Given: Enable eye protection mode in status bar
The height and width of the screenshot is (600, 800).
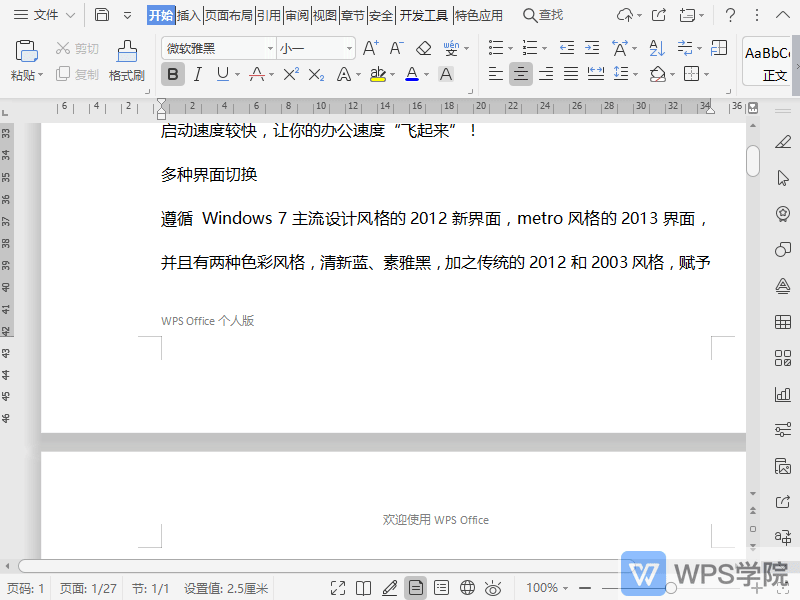Looking at the screenshot, I should tap(493, 588).
